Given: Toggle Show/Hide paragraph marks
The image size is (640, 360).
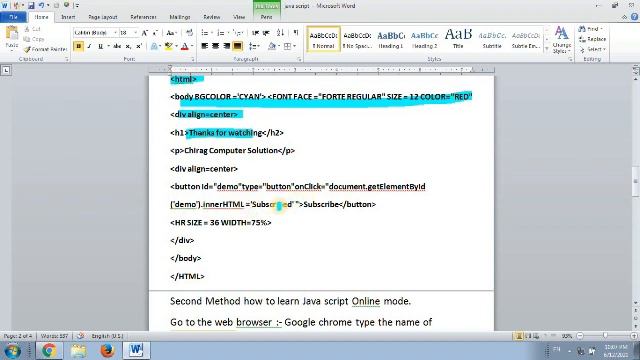Looking at the screenshot, I should tap(296, 33).
